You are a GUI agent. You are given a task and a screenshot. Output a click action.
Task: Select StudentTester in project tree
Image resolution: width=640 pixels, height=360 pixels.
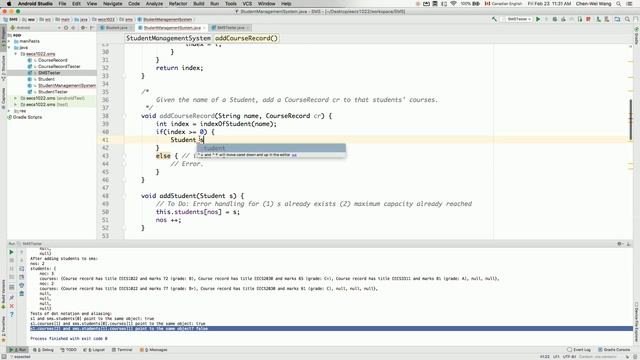tap(53, 92)
